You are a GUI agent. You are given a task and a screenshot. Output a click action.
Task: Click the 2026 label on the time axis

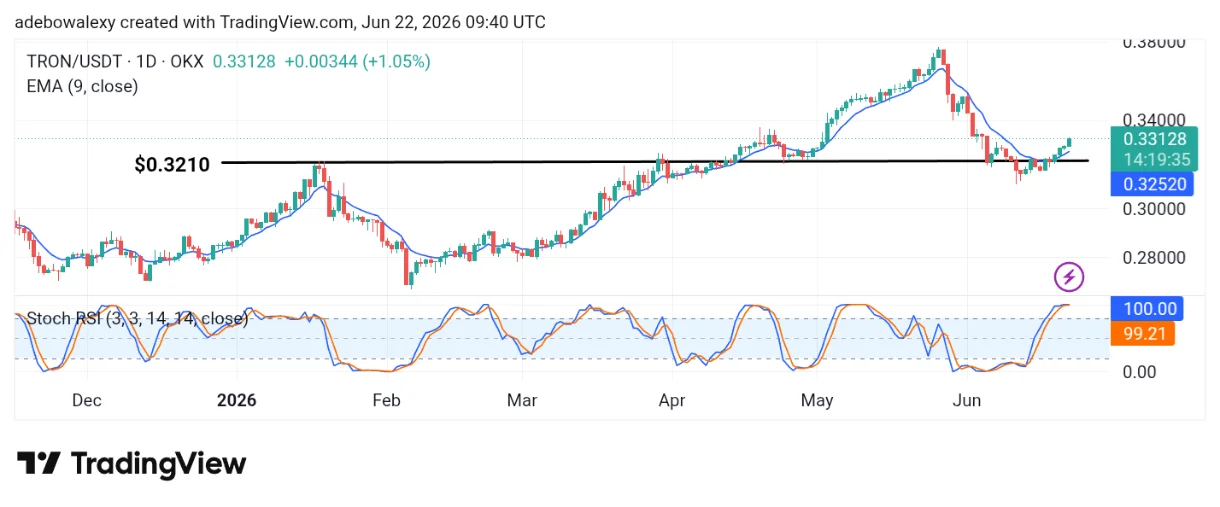[x=237, y=400]
